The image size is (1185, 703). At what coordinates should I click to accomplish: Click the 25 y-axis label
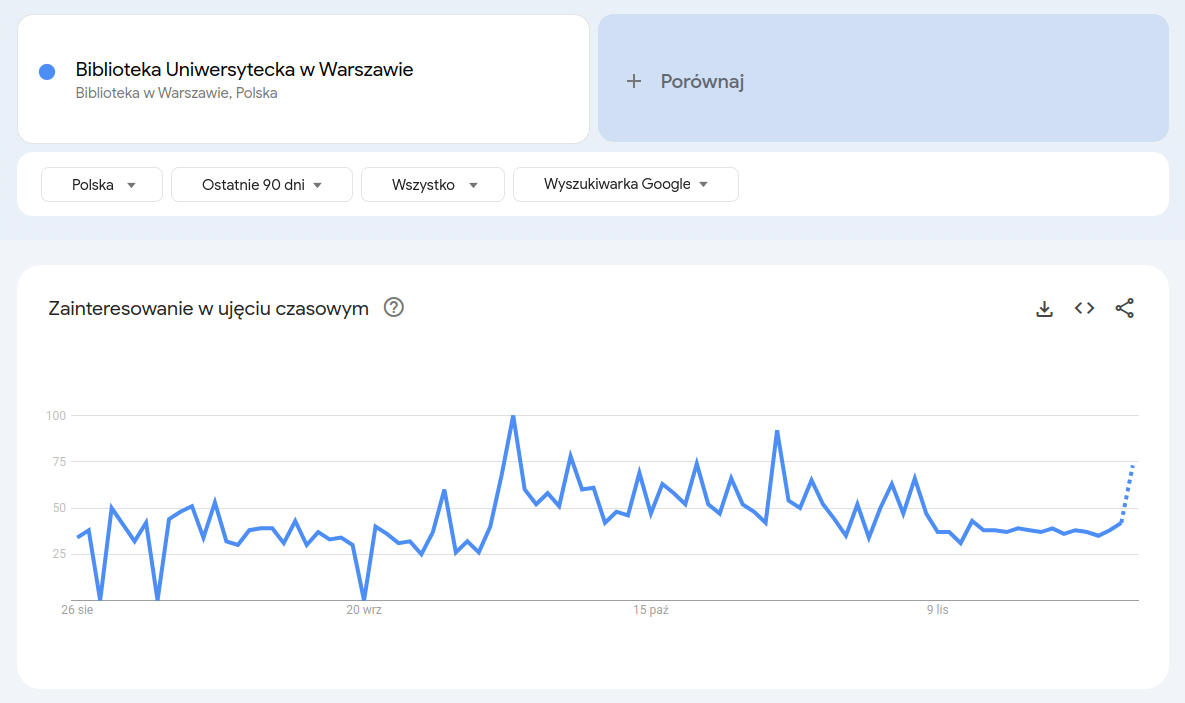[59, 554]
